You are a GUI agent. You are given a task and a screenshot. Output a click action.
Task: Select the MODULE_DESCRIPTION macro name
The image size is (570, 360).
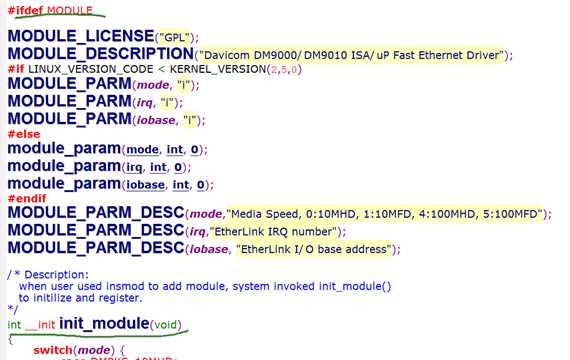(101, 53)
